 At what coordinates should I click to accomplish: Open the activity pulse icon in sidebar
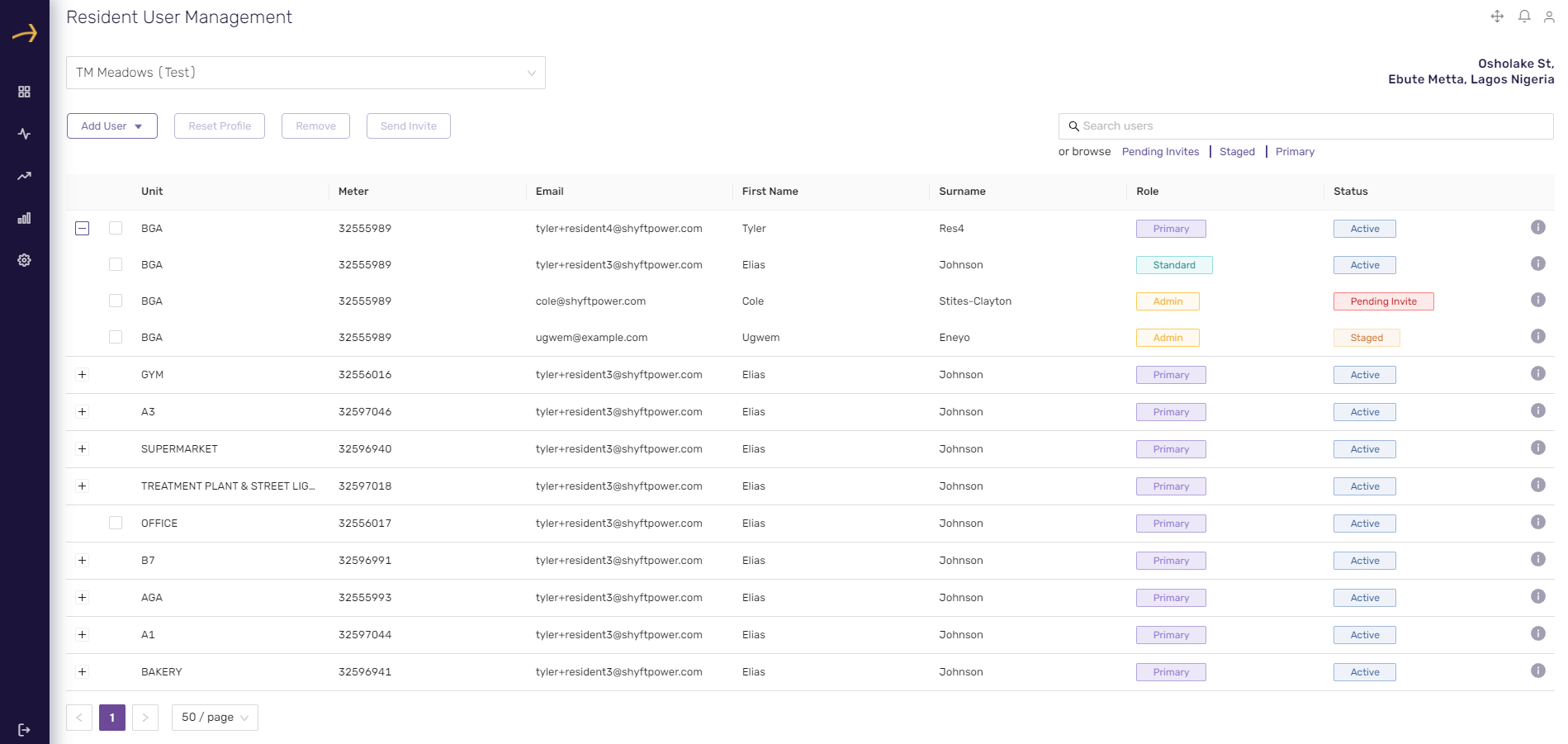[x=24, y=134]
